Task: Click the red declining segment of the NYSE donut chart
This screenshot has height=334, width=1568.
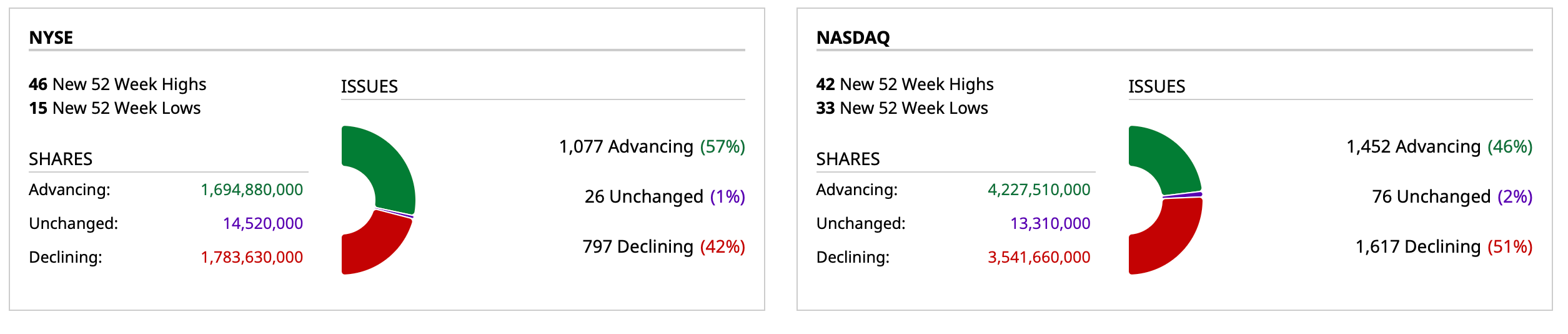Action: (375, 247)
